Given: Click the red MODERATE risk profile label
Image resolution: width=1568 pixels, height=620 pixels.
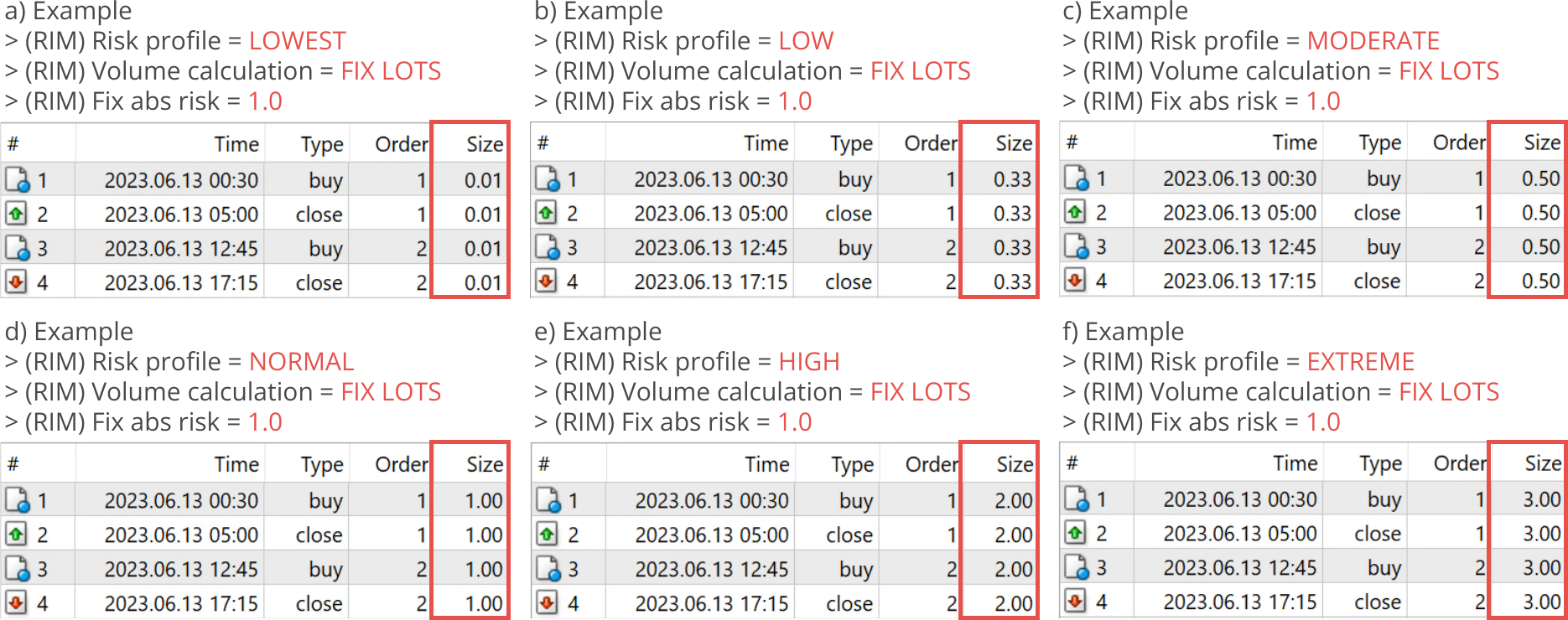Looking at the screenshot, I should click(x=1373, y=41).
